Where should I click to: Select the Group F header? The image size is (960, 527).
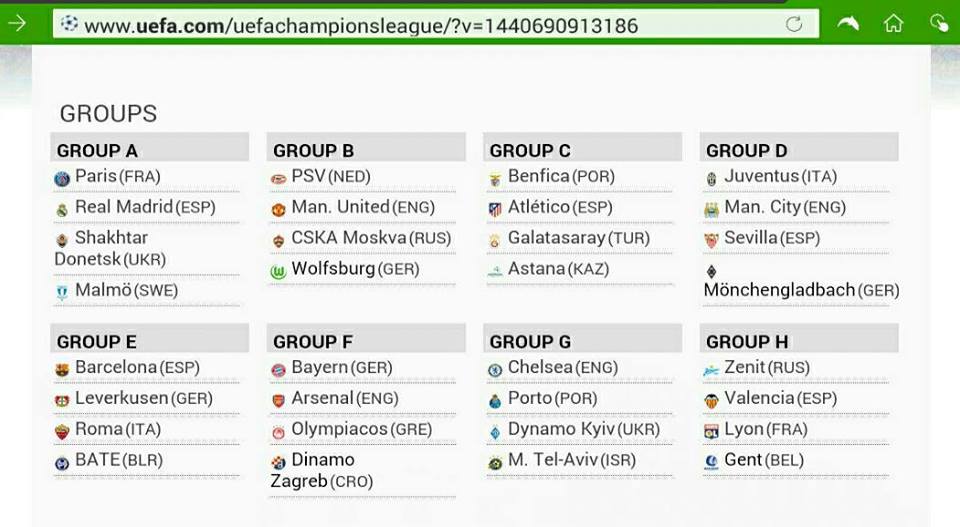point(313,342)
